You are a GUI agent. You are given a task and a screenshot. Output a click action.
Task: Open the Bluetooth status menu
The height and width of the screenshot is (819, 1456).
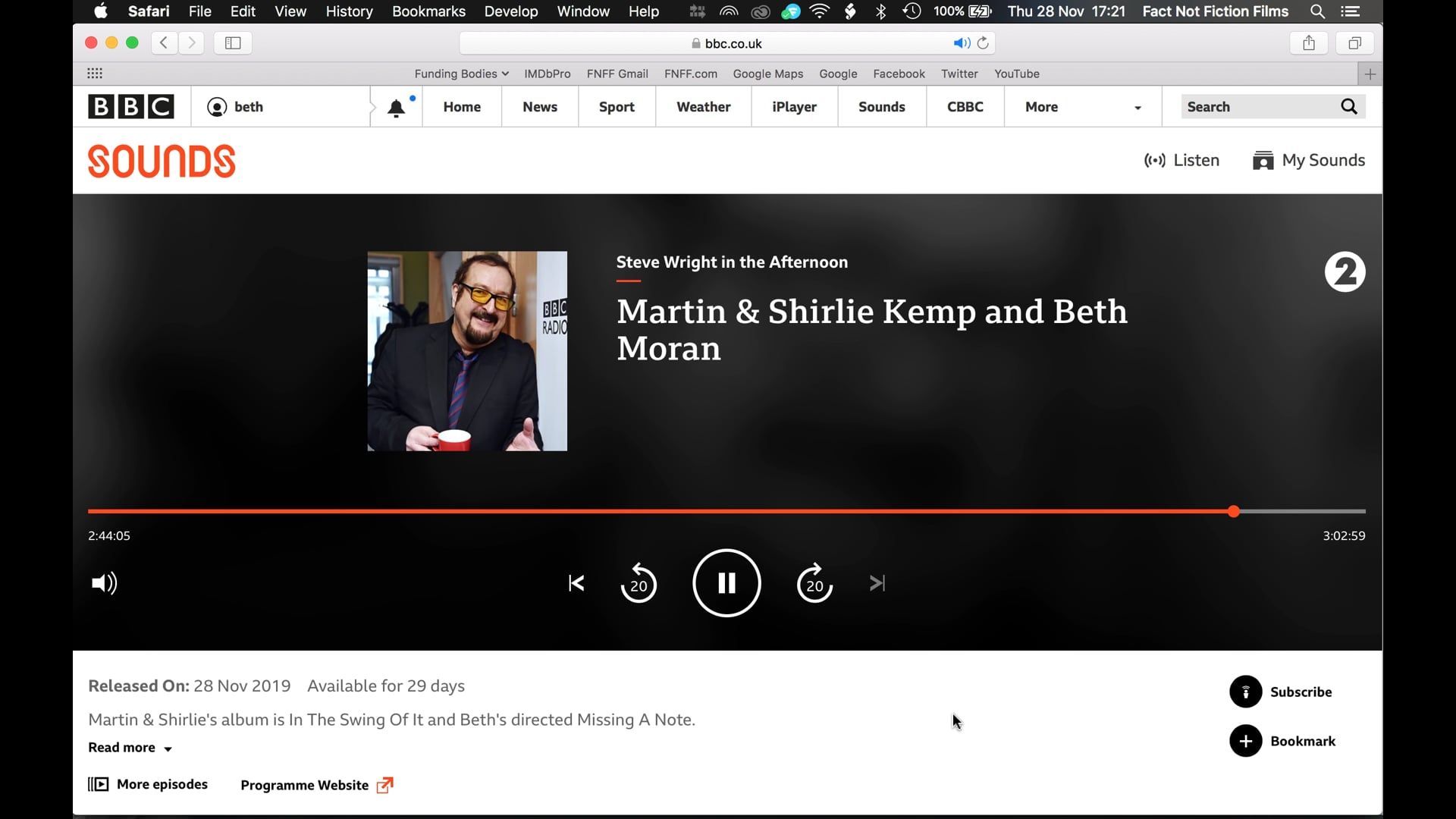click(x=880, y=11)
